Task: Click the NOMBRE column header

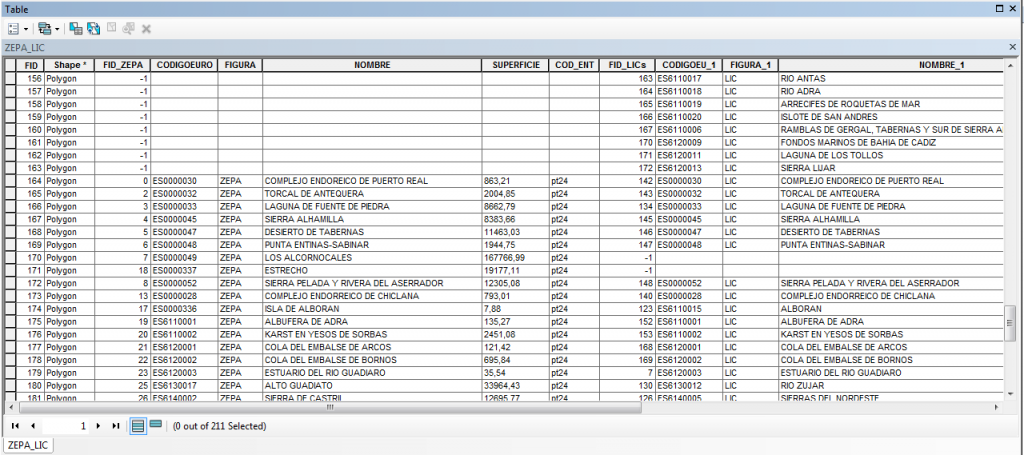Action: click(x=371, y=65)
